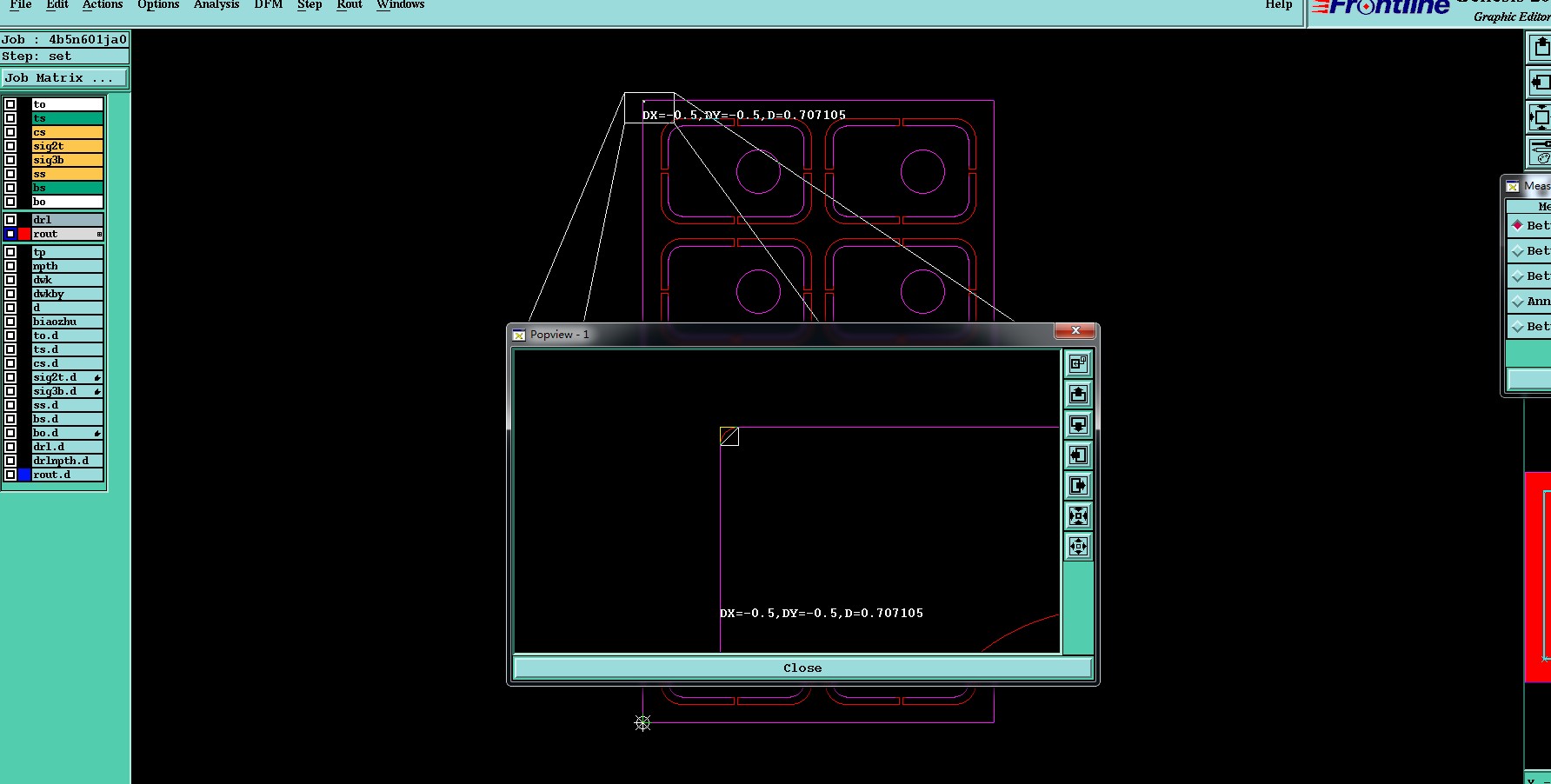The image size is (1551, 784).
Task: Close the Popview - 1 window with the X
Action: pos(1075,330)
